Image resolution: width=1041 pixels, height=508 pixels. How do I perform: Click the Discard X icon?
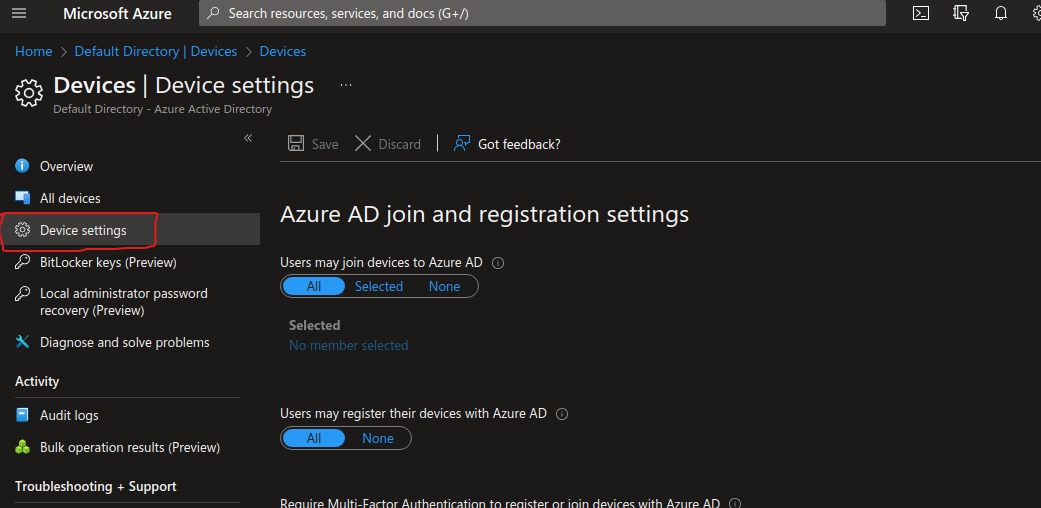pos(363,143)
